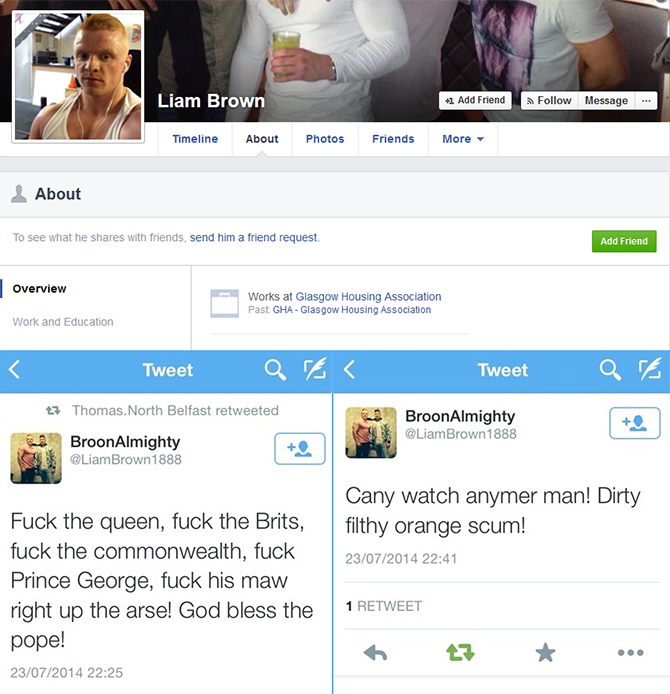Favorite the tweet with the star icon
This screenshot has width=670, height=694.
pyautogui.click(x=545, y=652)
